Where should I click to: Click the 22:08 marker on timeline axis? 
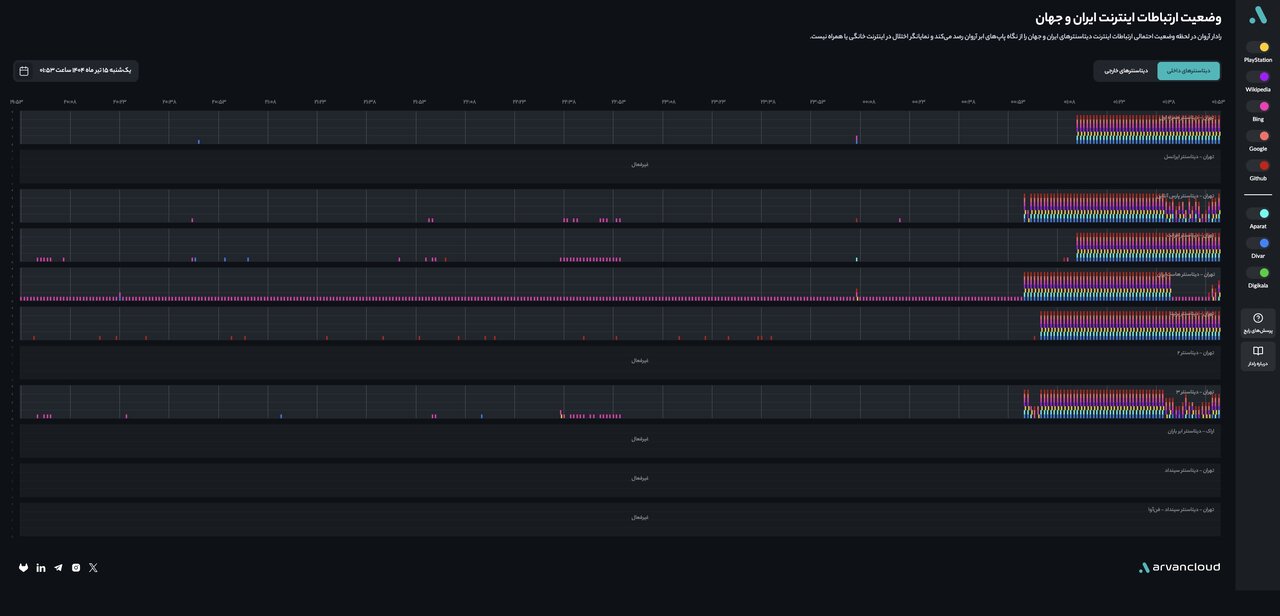(469, 102)
